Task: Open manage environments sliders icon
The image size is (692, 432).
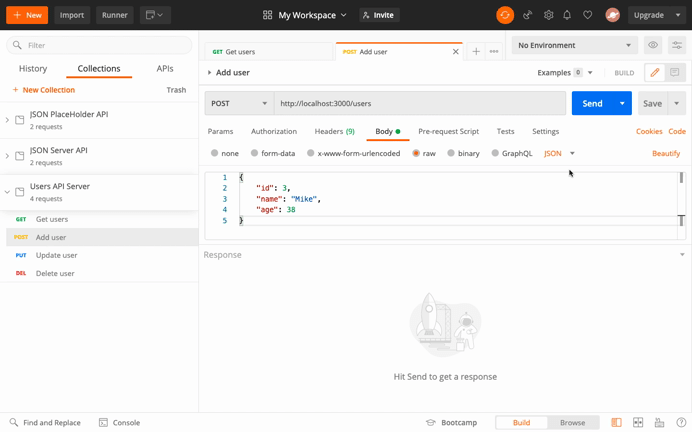Action: (x=677, y=45)
